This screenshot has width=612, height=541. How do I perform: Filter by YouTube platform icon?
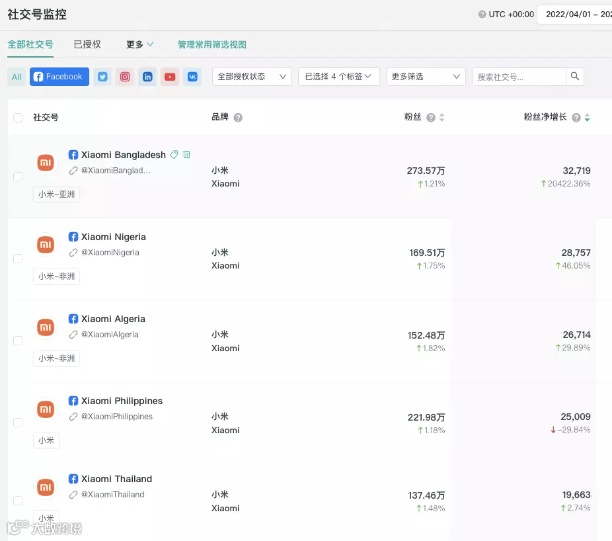[170, 77]
